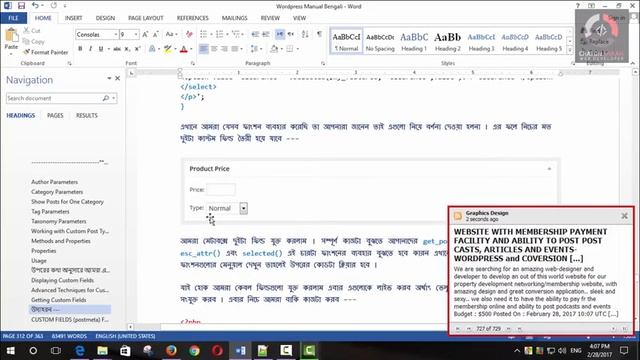Switch to PAGES in Navigation pane

(55, 116)
